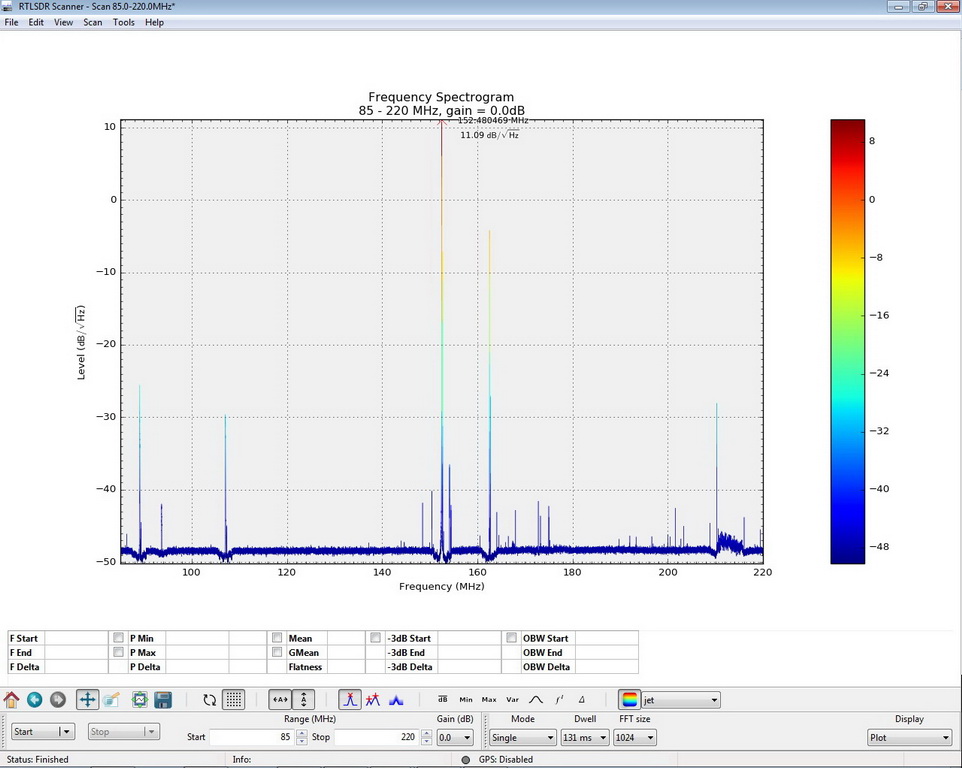962x768 pixels.
Task: Click the Stop frequency input field
Action: (375, 737)
